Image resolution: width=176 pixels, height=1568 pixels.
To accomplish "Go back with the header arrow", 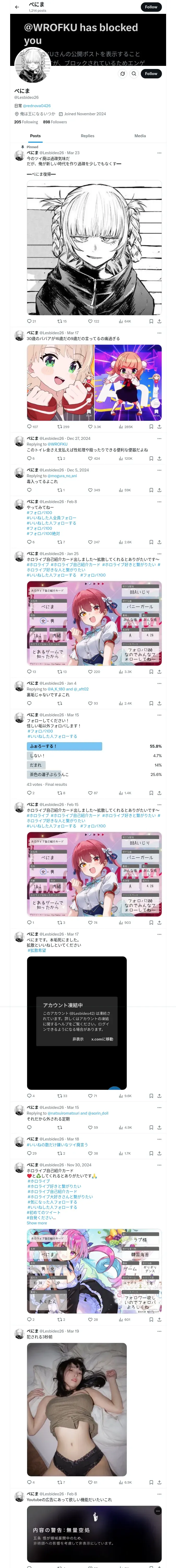I will 17,7.
